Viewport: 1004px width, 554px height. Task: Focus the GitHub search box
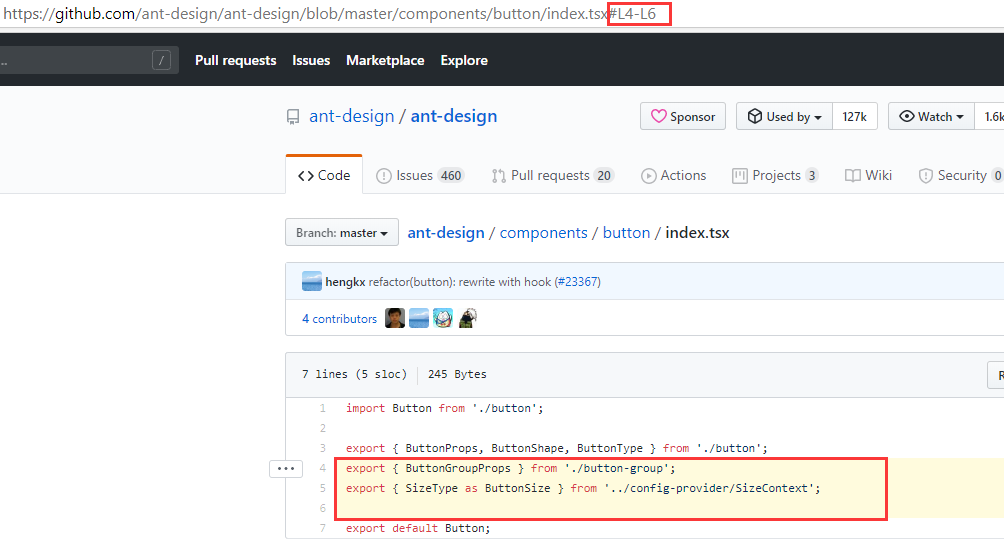(89, 60)
